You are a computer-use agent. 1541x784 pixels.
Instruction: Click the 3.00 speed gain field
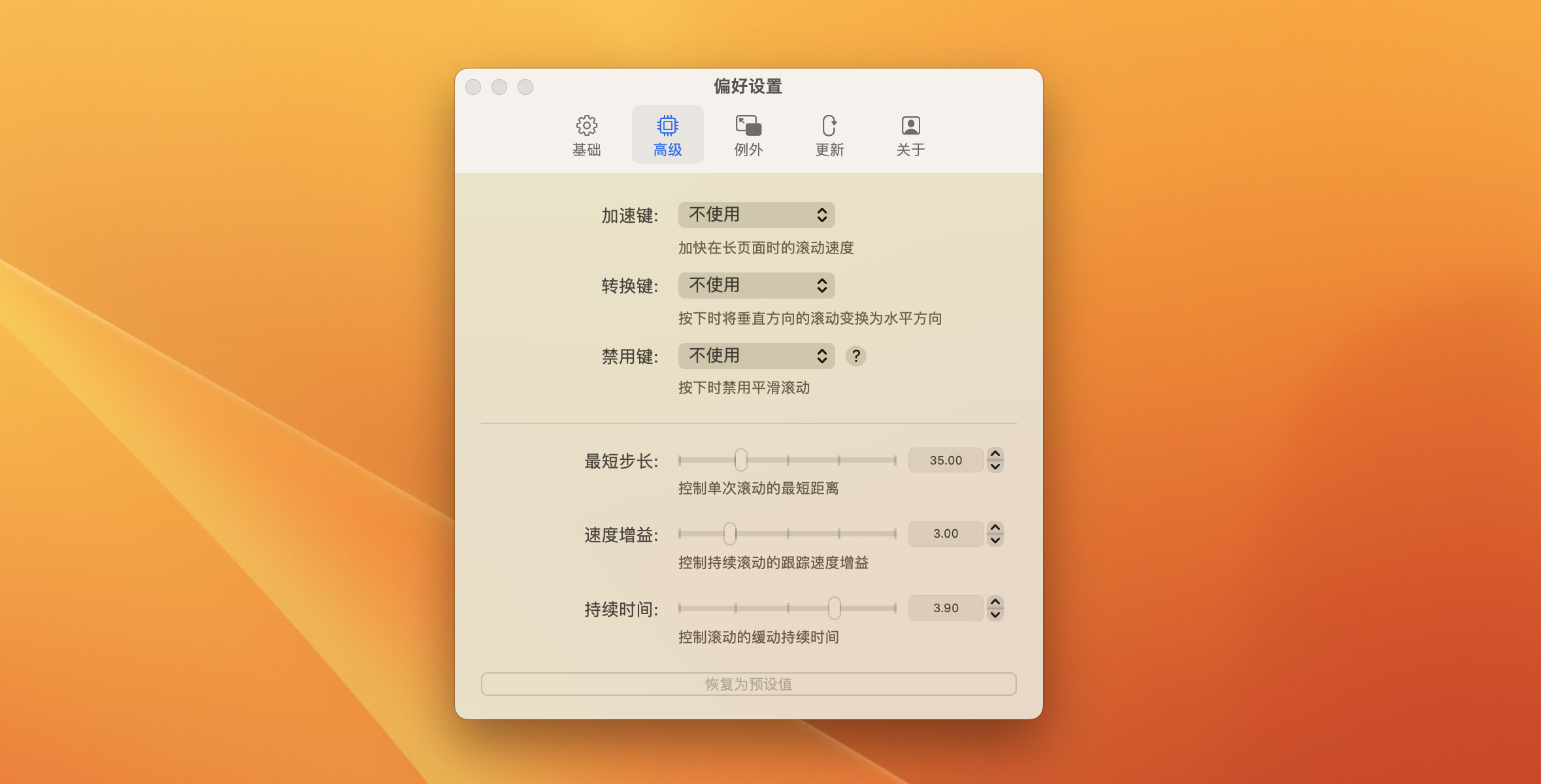click(x=945, y=534)
